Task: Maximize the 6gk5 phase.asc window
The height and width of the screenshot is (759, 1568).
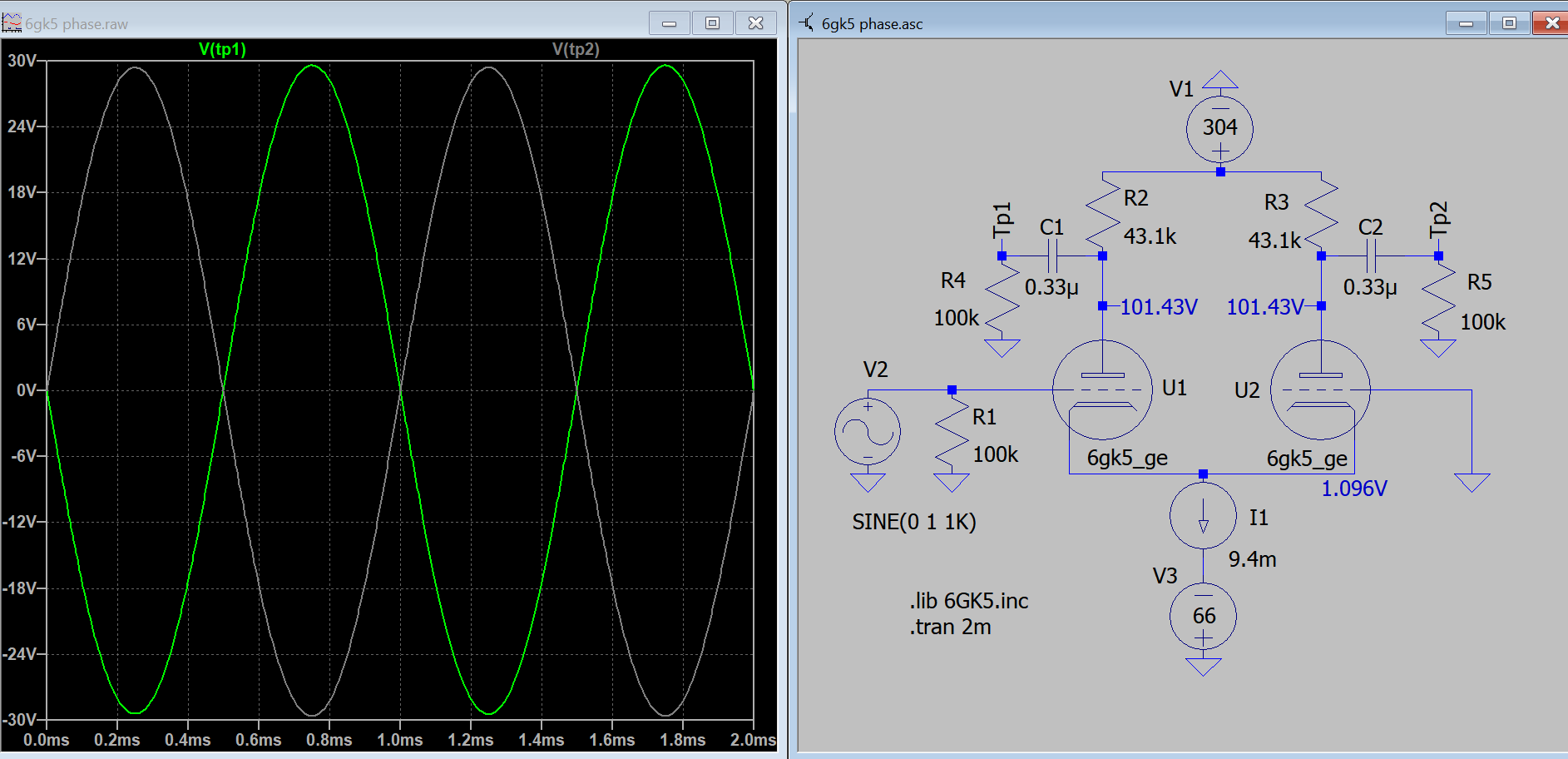Action: coord(1510,23)
